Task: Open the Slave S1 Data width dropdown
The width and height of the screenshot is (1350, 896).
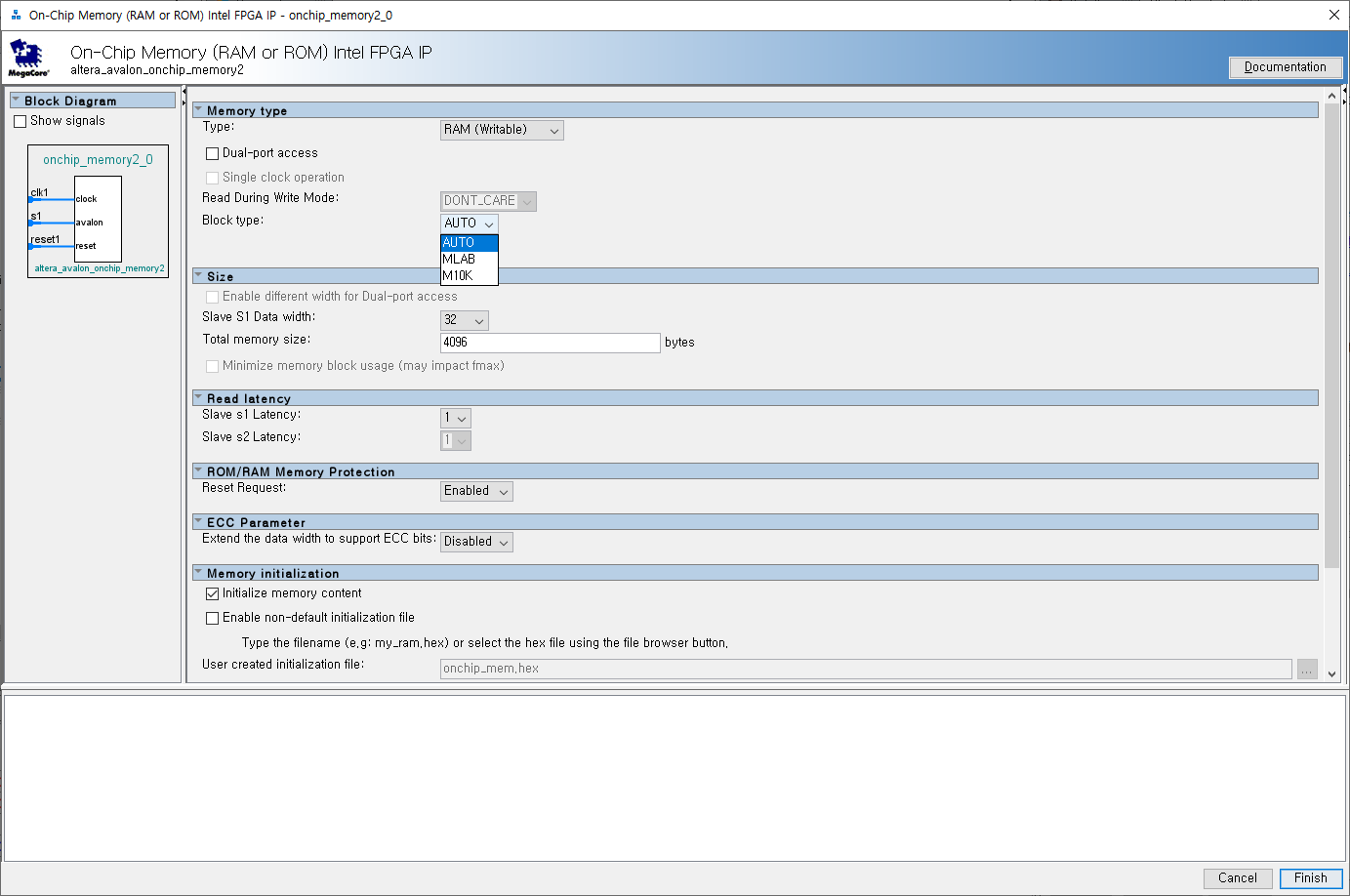Action: point(465,320)
